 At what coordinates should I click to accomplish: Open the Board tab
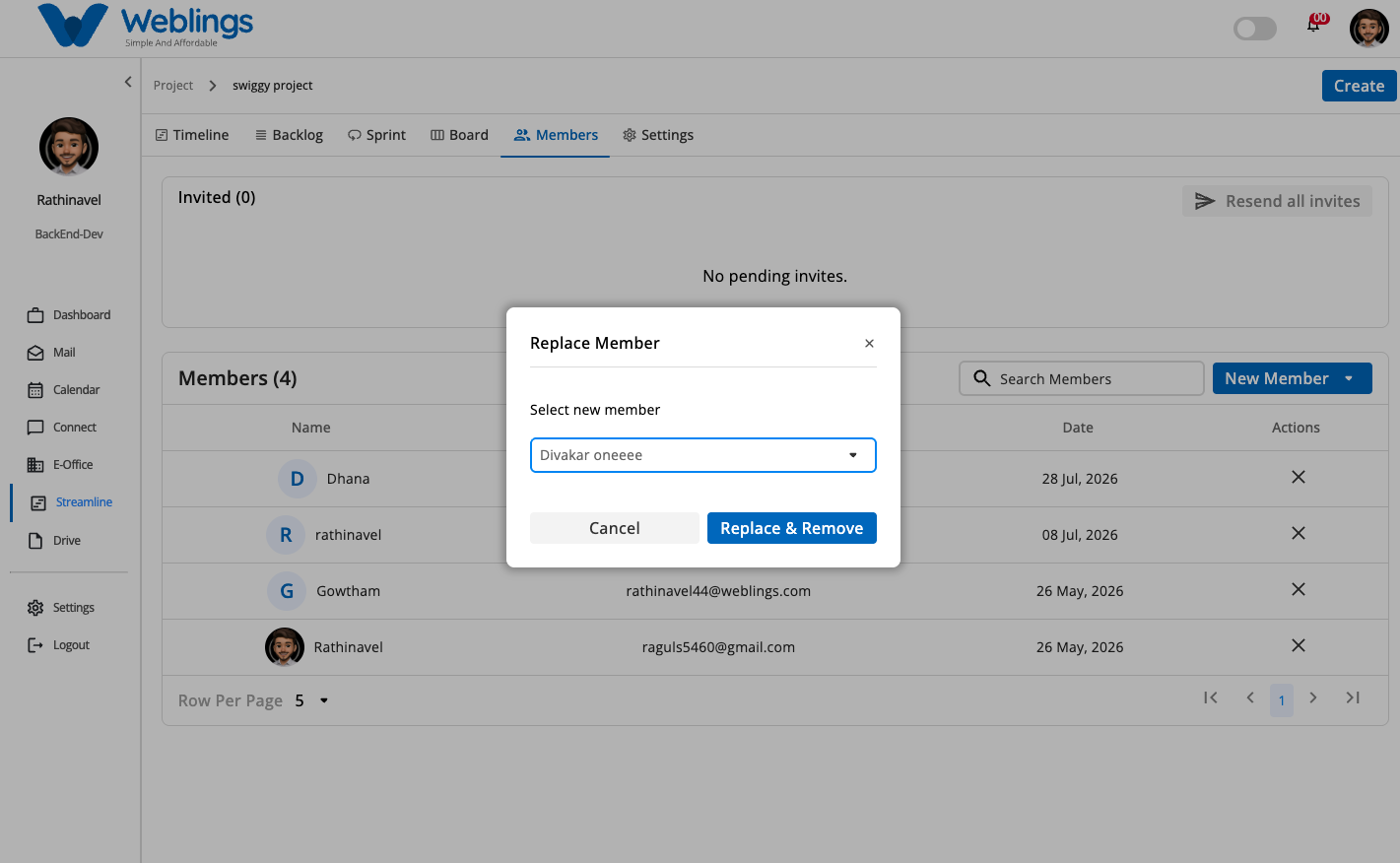459,135
